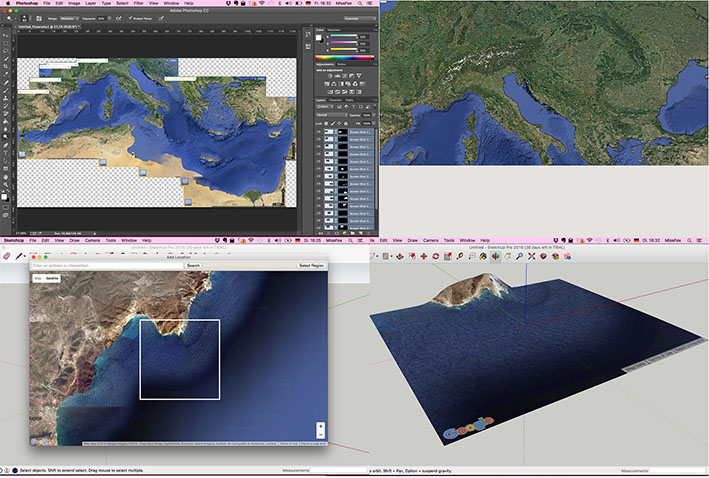709x478 pixels.
Task: Open Photoshop Image menu
Action: coord(74,3)
